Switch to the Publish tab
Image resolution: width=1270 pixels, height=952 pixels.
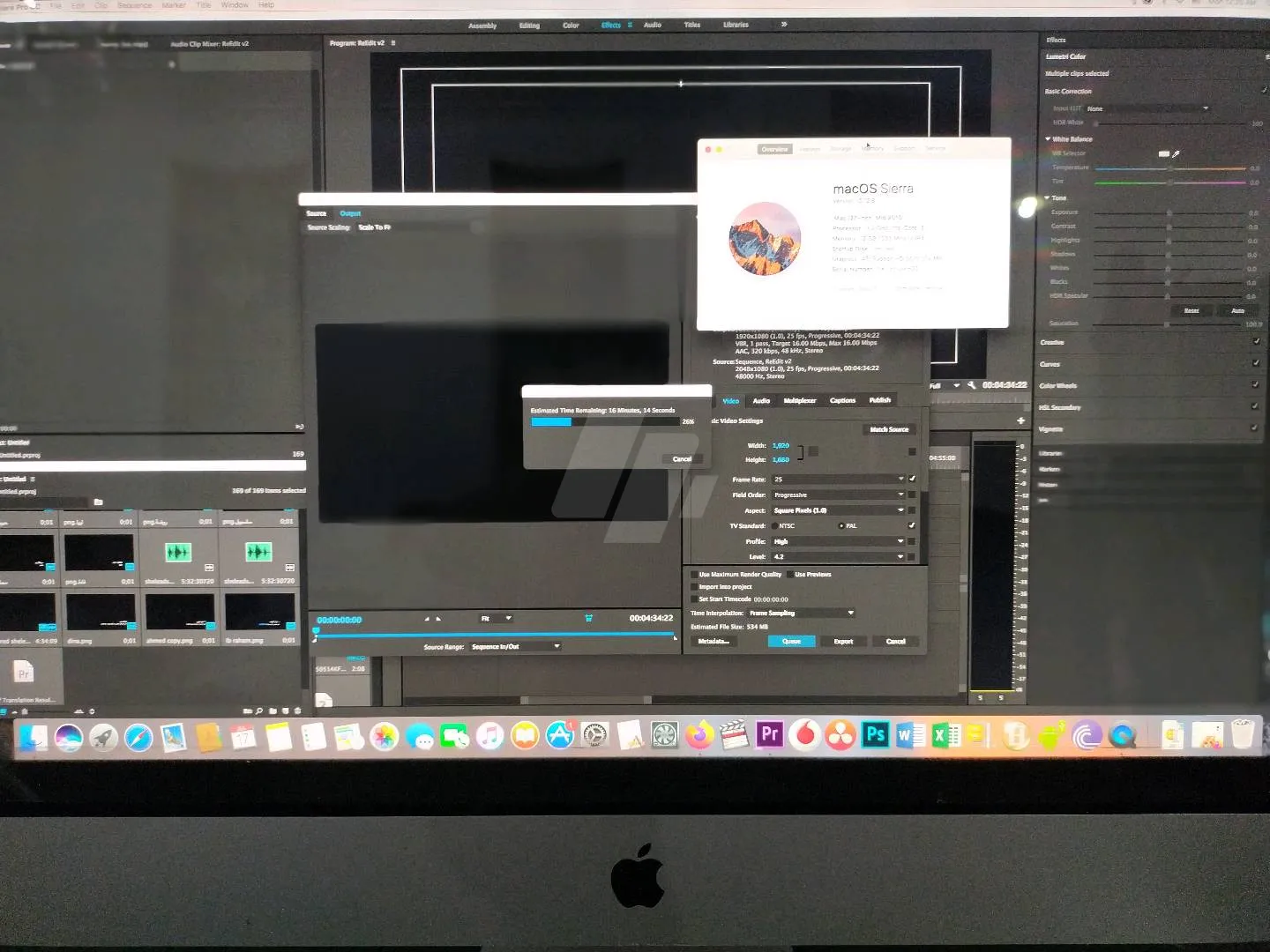coord(879,400)
